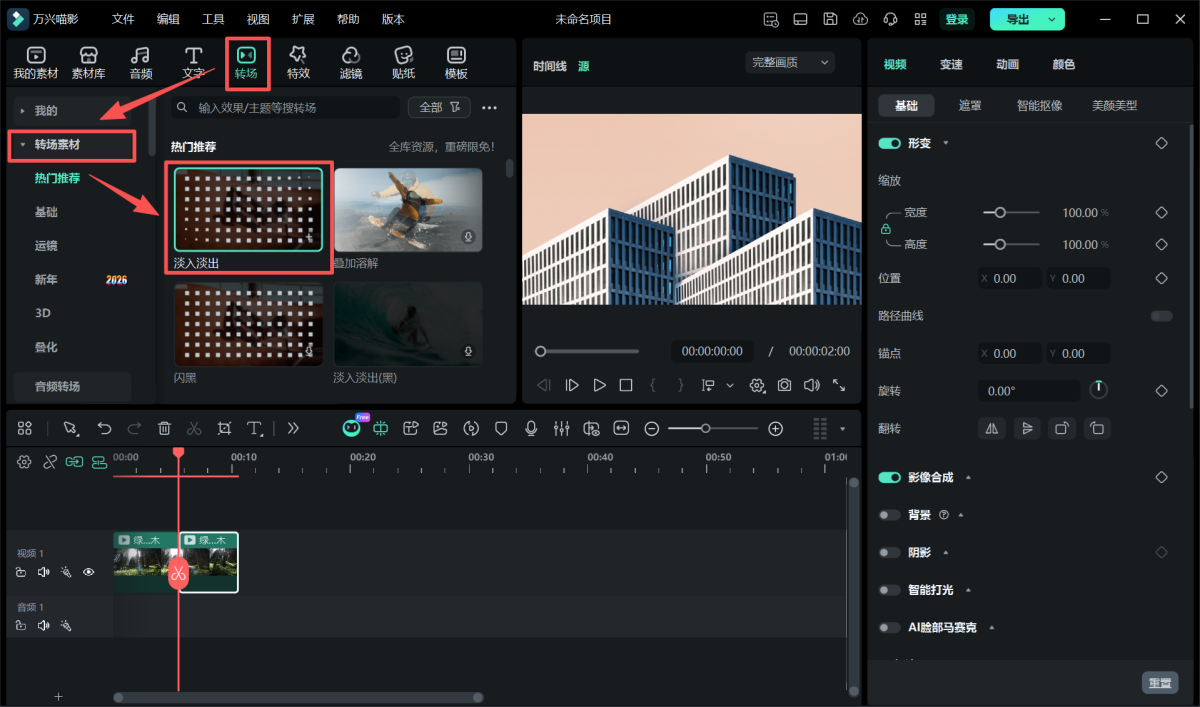Click the delete trash icon in timeline toolbar
Image resolution: width=1200 pixels, height=707 pixels.
(x=164, y=428)
